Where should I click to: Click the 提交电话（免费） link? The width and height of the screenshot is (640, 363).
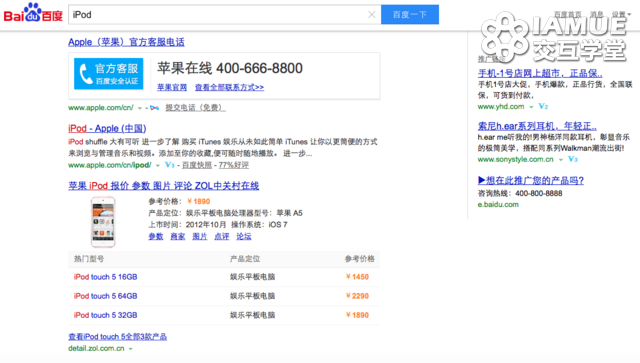(195, 108)
